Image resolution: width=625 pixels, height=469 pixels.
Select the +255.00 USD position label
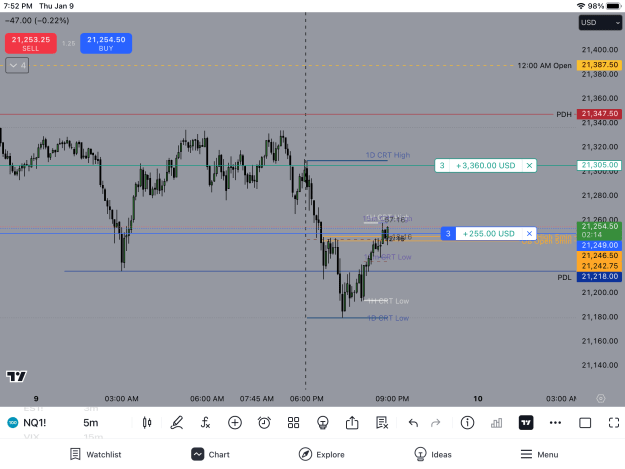point(489,234)
